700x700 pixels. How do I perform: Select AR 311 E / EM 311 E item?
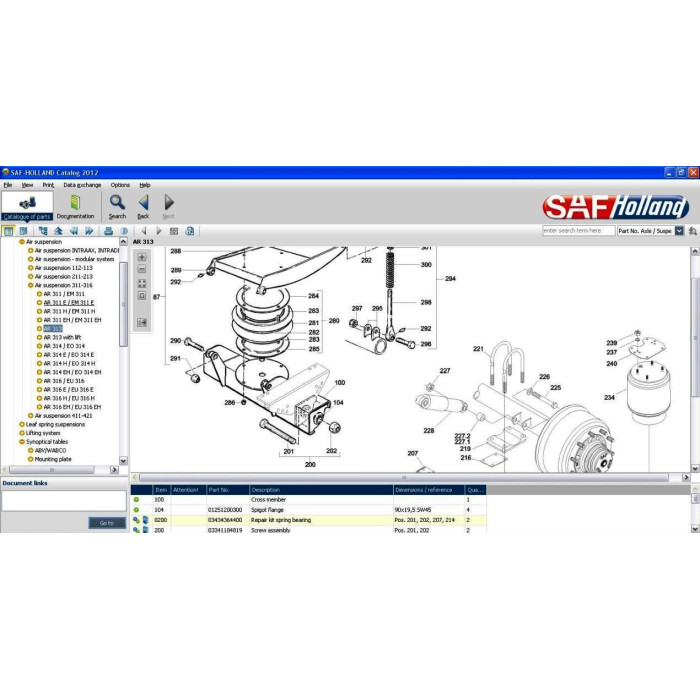69,303
